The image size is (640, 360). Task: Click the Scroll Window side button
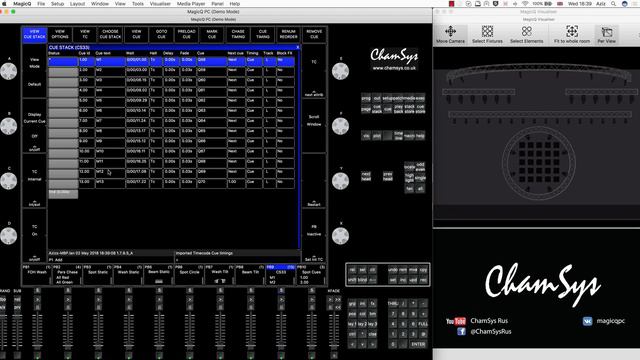(314, 126)
